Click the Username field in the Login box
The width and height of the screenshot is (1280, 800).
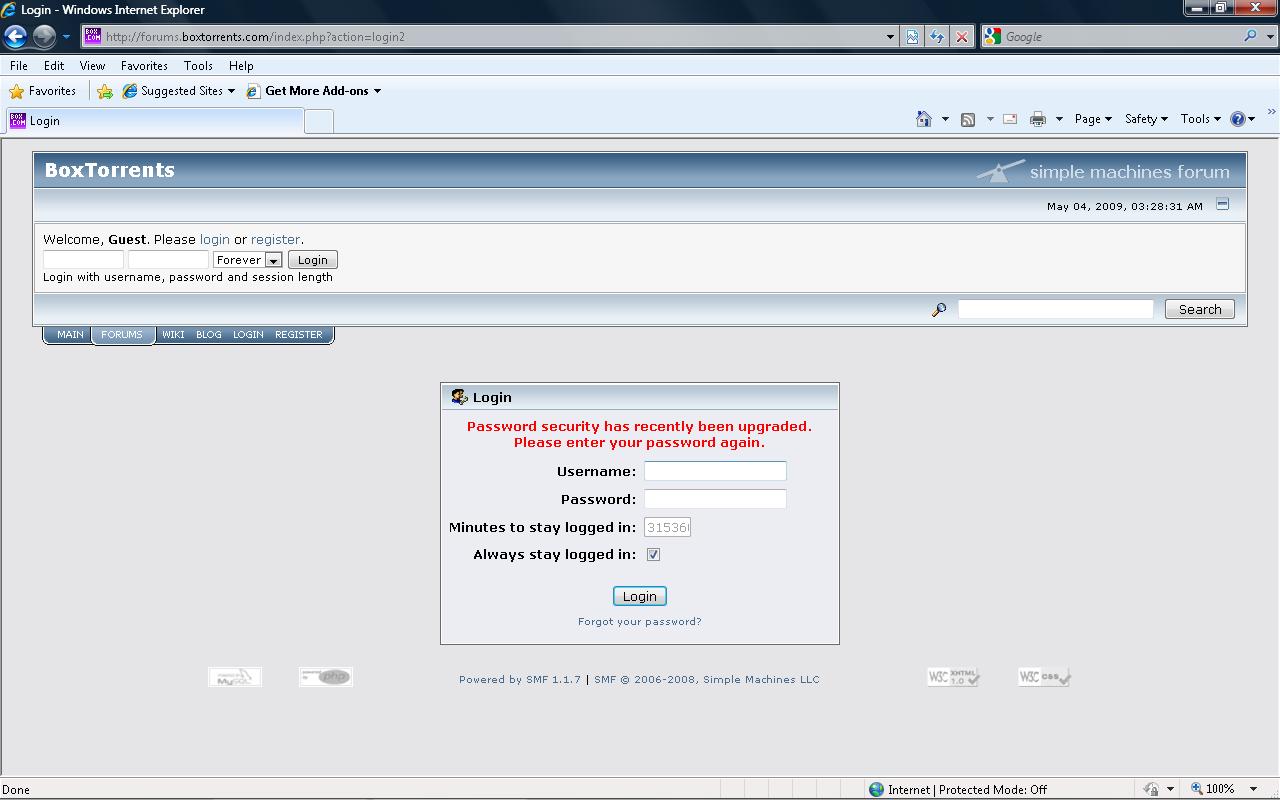tap(715, 471)
